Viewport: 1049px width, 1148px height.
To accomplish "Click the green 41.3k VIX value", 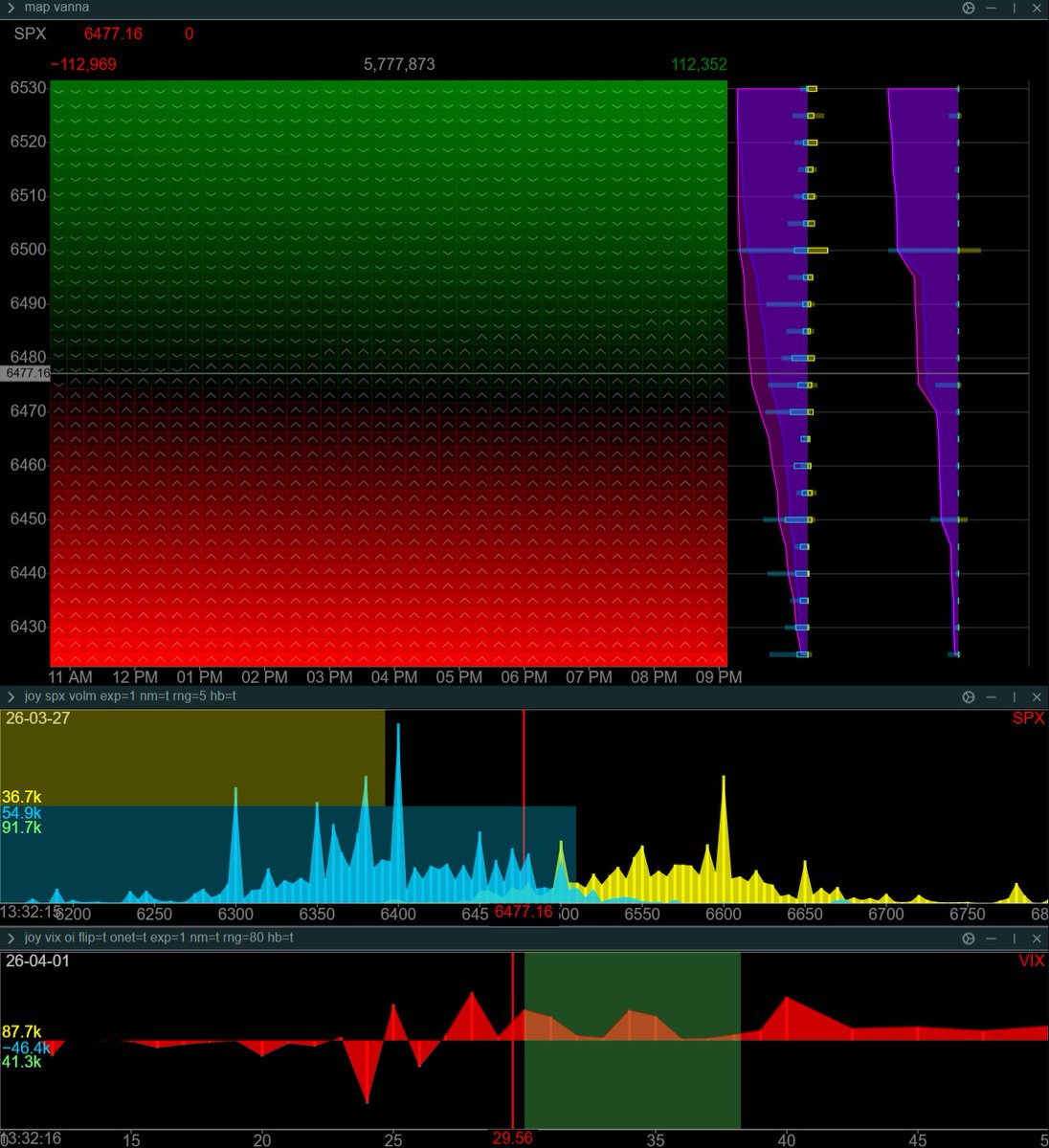I will [21, 1062].
